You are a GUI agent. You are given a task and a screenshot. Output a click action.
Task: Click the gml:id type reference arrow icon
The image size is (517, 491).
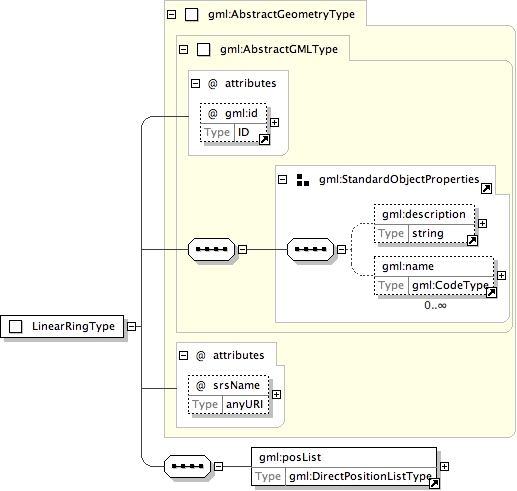coord(264,140)
